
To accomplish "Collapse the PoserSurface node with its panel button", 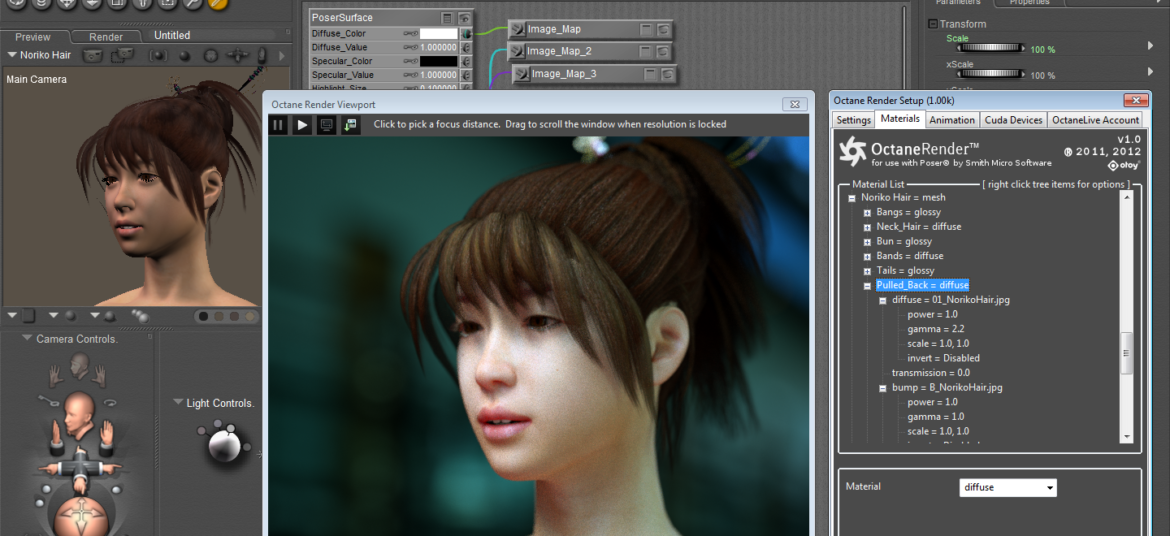I will [447, 18].
